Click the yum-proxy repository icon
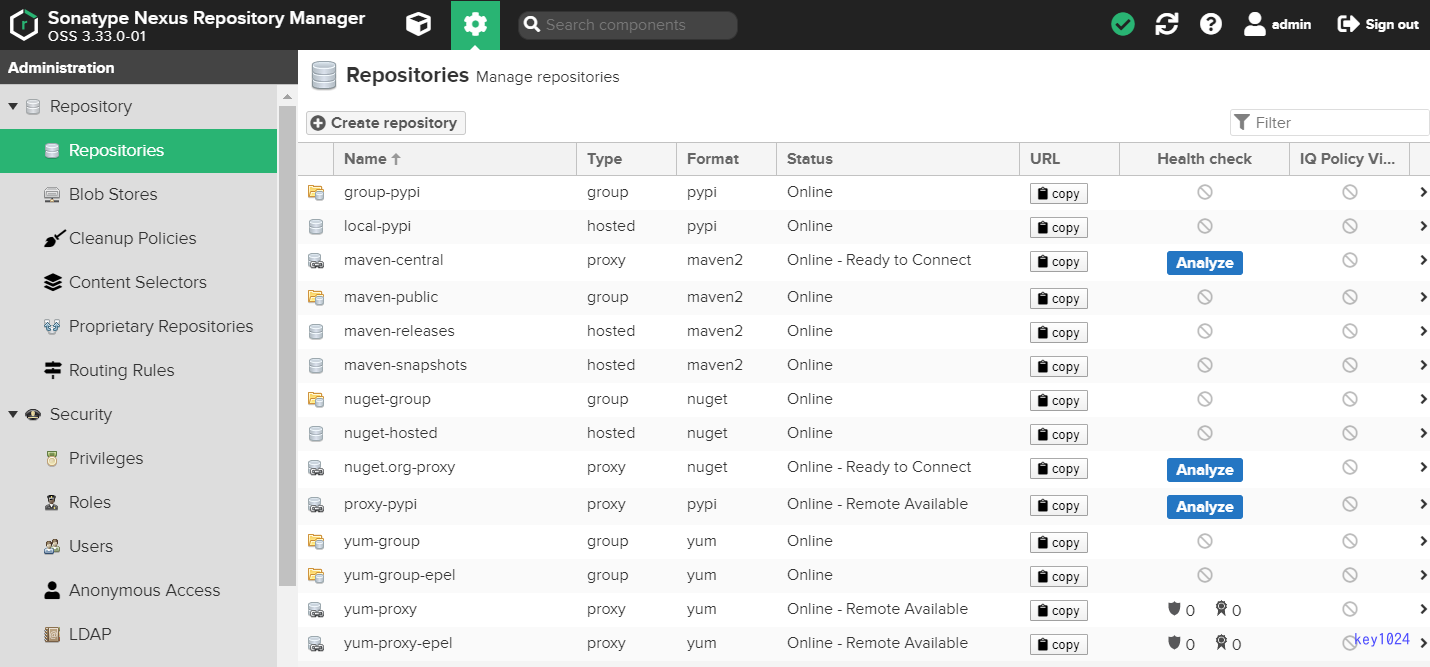Screen dimensions: 1430x667 pyautogui.click(x=316, y=609)
